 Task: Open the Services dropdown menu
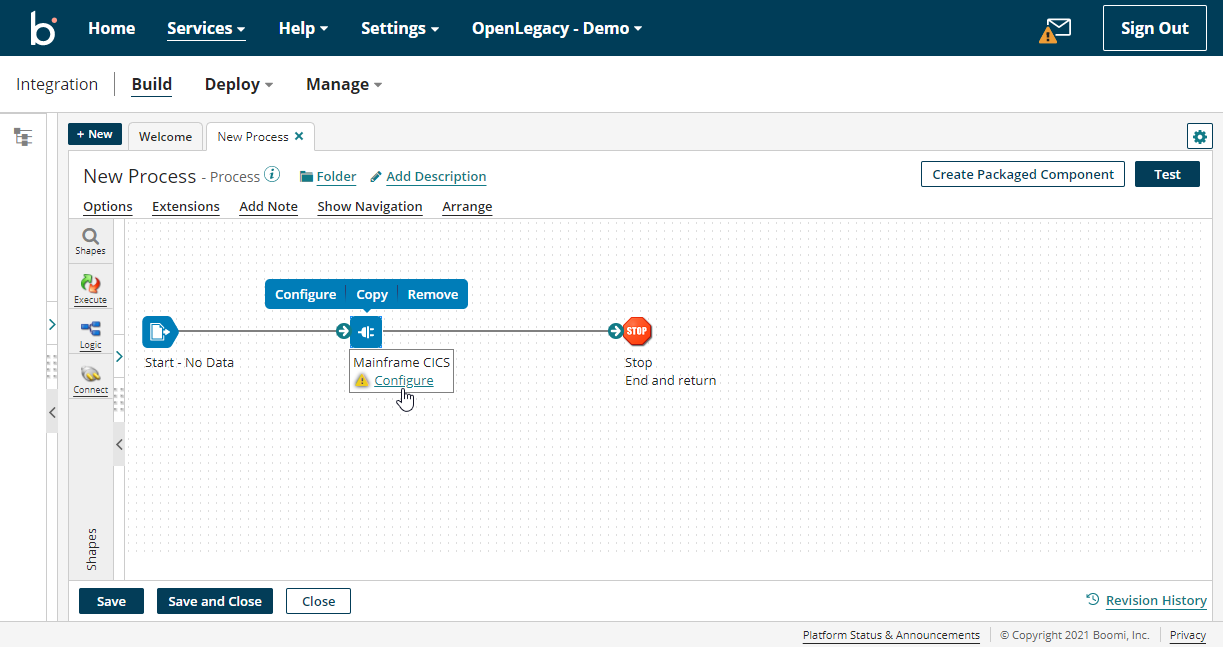206,28
